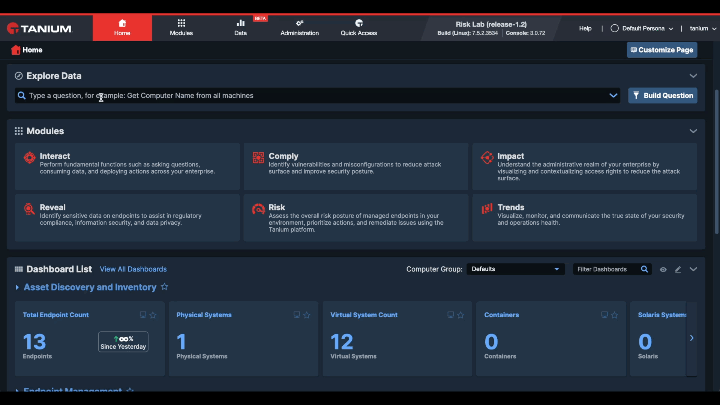
Task: Click the Risk Lab (release-1.2) label
Action: coord(491,24)
